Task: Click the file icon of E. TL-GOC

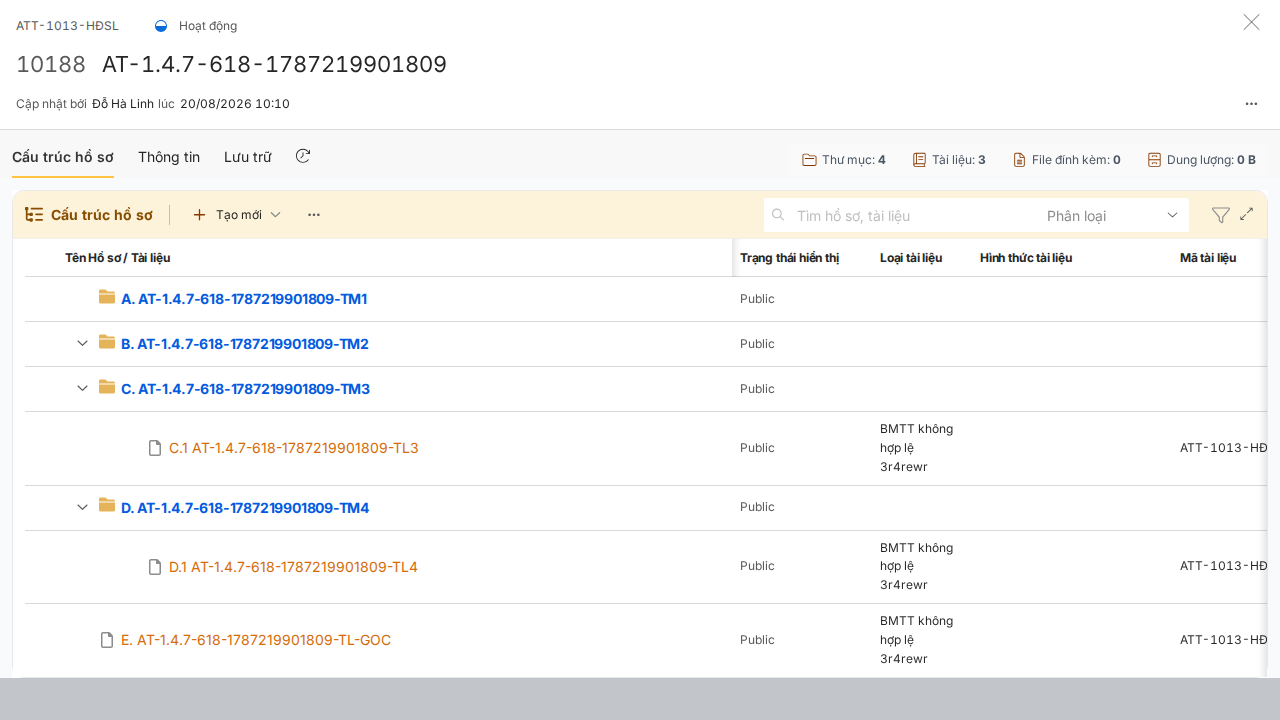Action: tap(107, 640)
